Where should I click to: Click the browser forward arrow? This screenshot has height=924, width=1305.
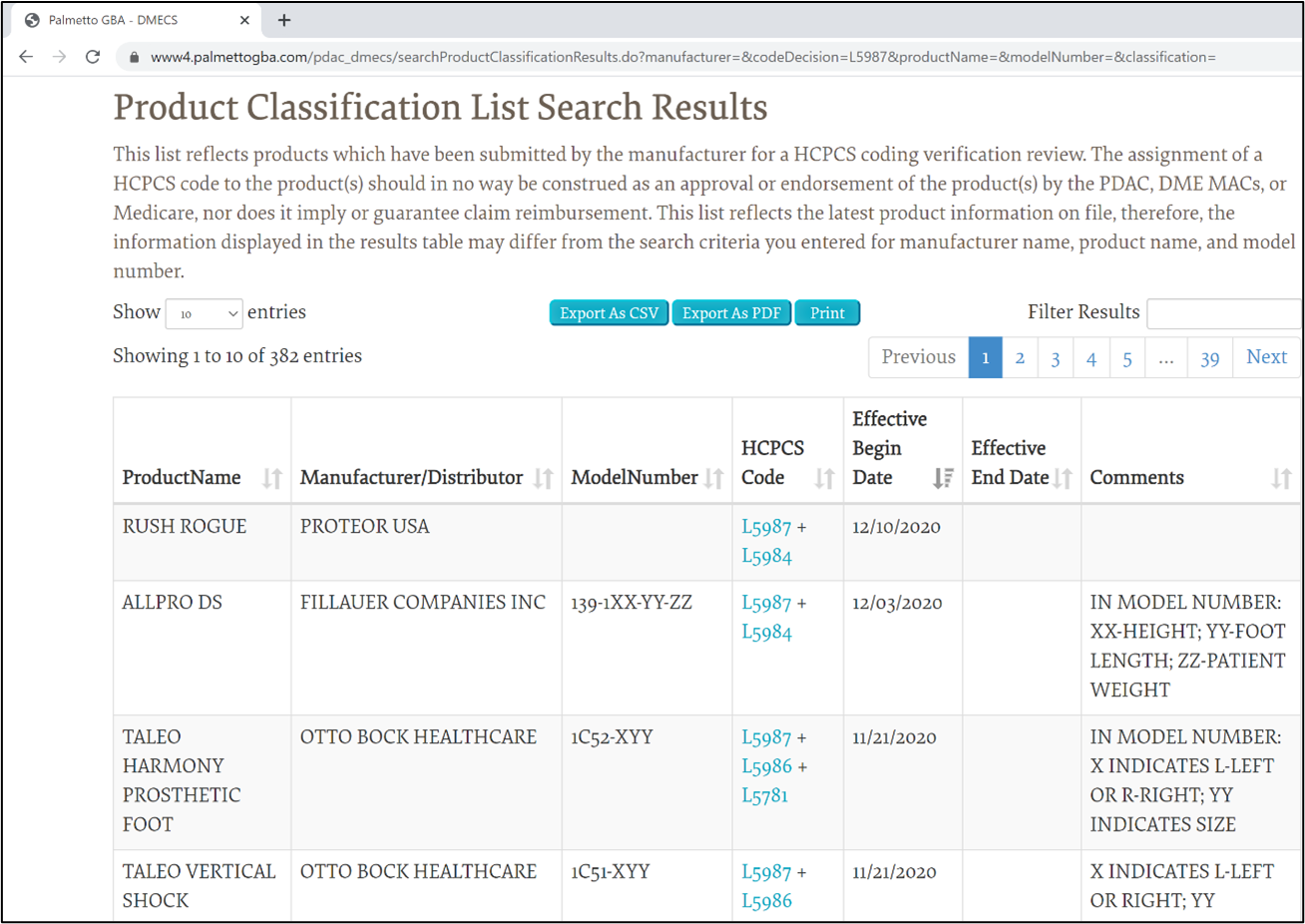point(60,57)
